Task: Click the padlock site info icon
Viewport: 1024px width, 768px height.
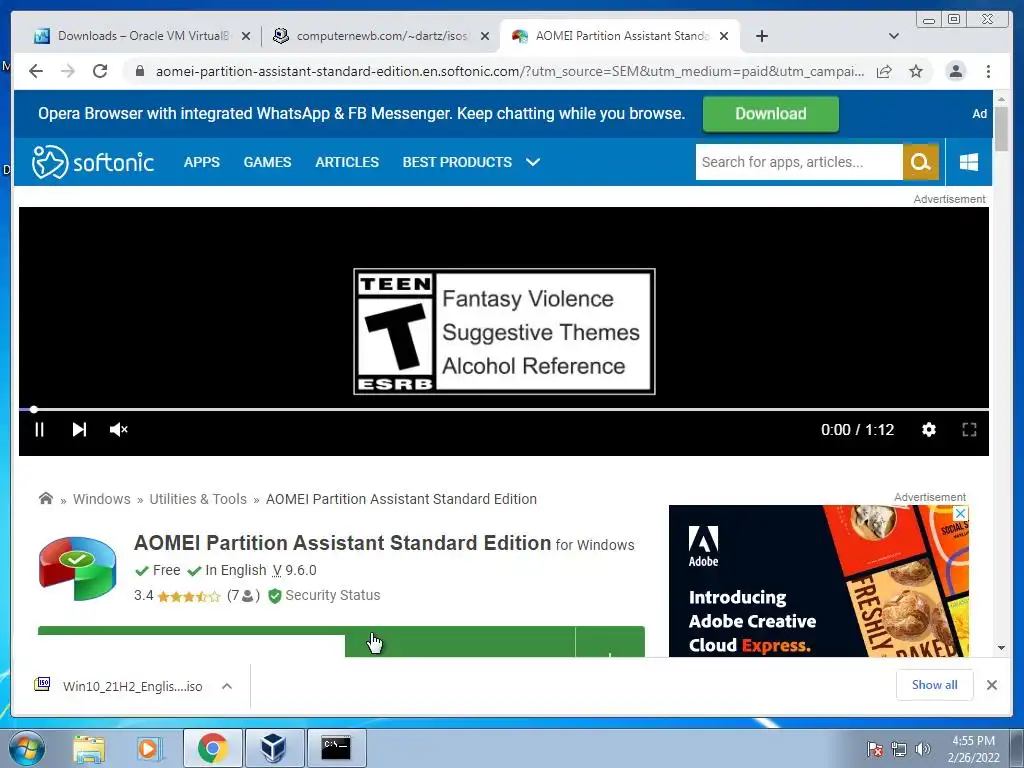Action: (140, 71)
